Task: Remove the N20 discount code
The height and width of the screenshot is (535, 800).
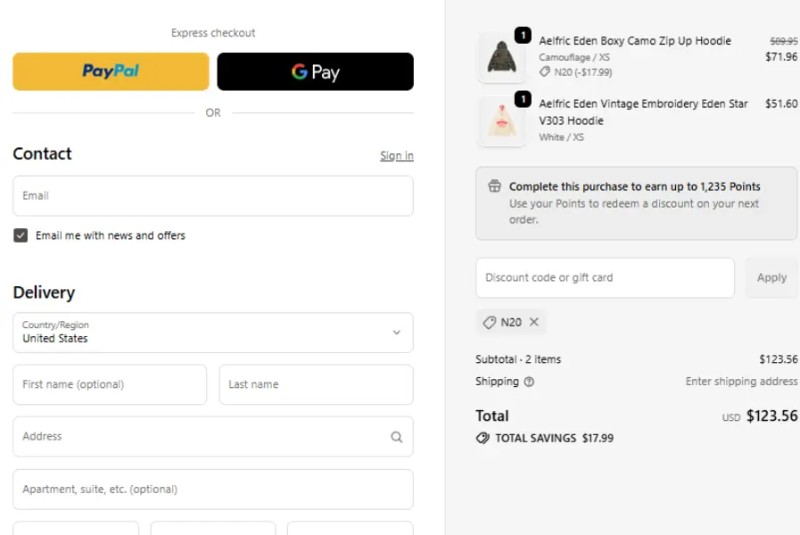Action: (534, 322)
